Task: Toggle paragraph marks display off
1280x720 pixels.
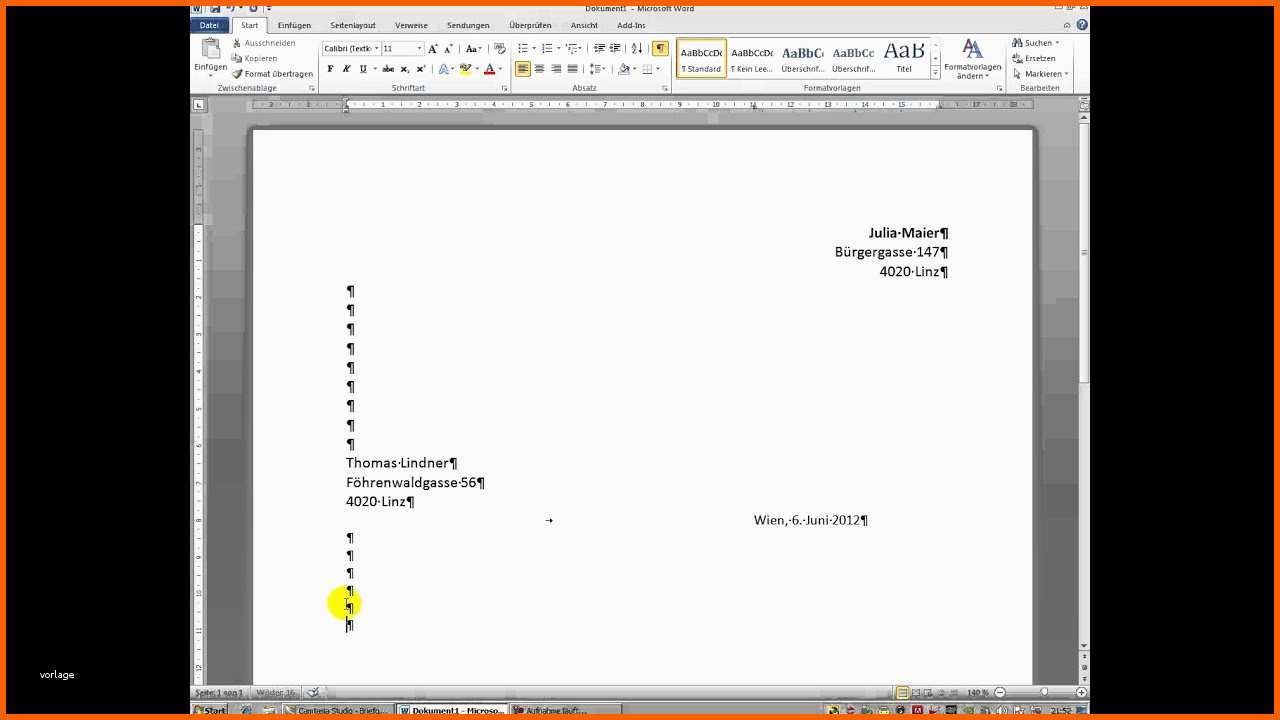Action: [x=660, y=48]
